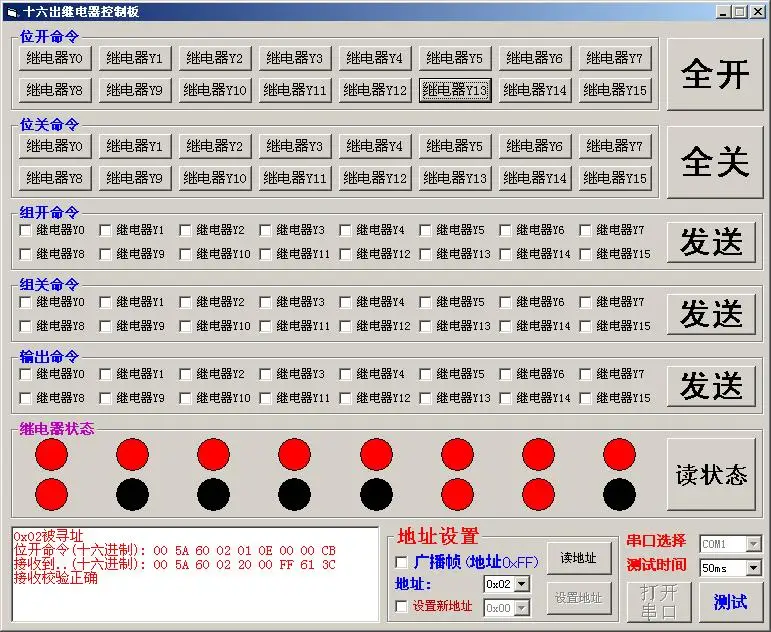Click 继电器Y1 in 位关命令 group
The height and width of the screenshot is (632, 771).
tap(135, 146)
